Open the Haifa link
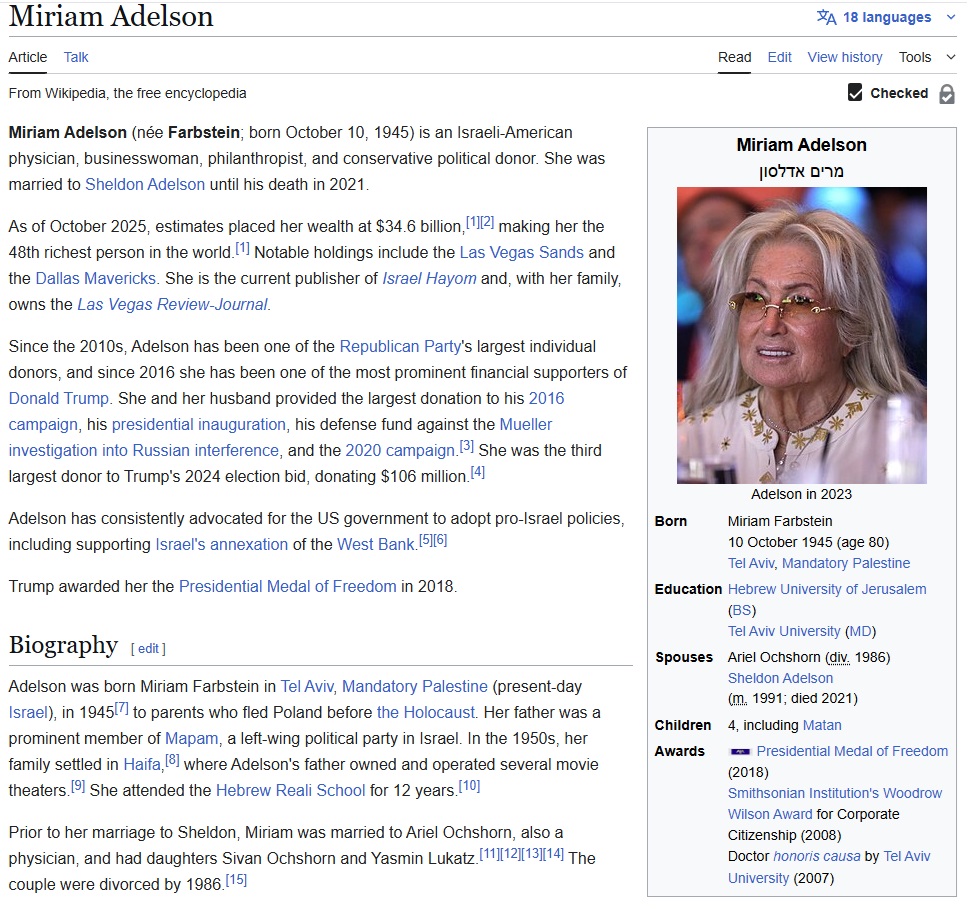979x909 pixels. point(142,765)
